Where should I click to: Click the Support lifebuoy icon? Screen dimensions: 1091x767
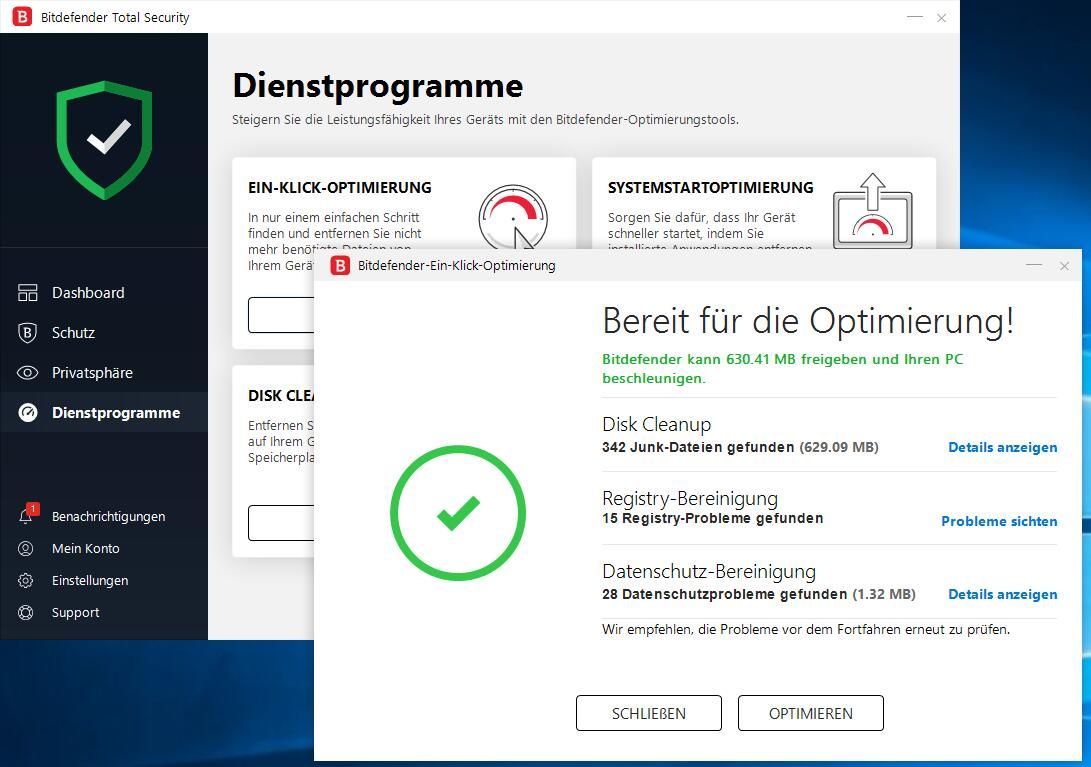[x=27, y=613]
